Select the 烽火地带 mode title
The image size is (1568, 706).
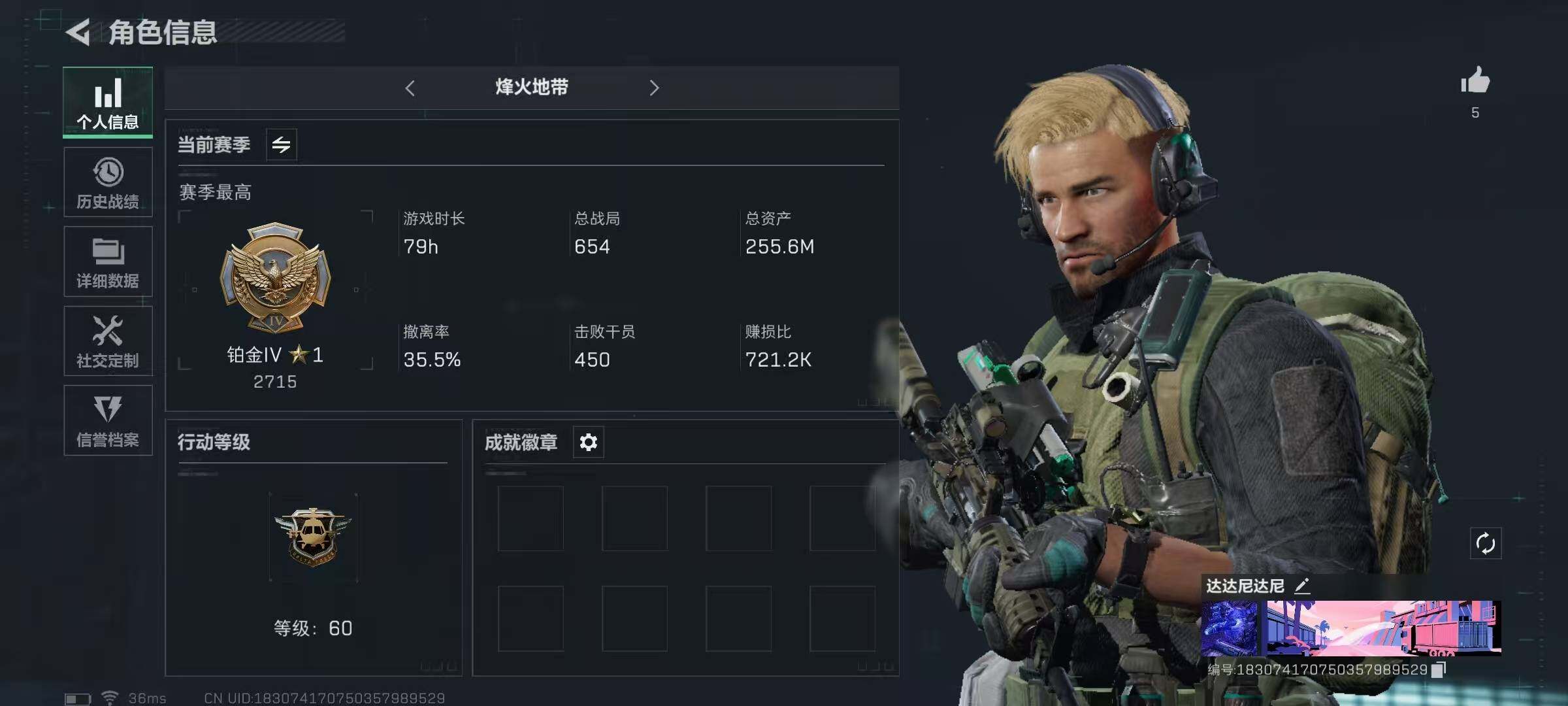point(532,87)
